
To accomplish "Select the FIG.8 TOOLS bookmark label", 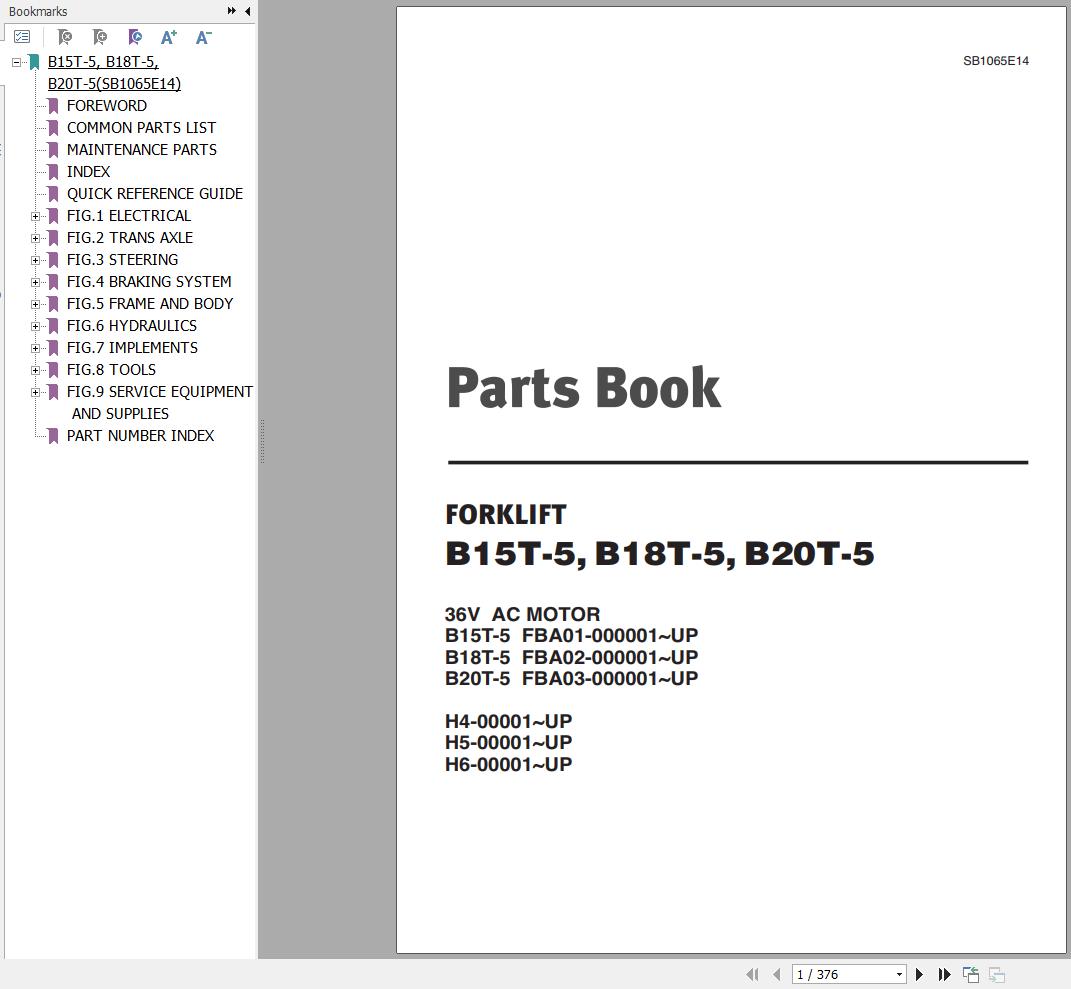I will [111, 370].
